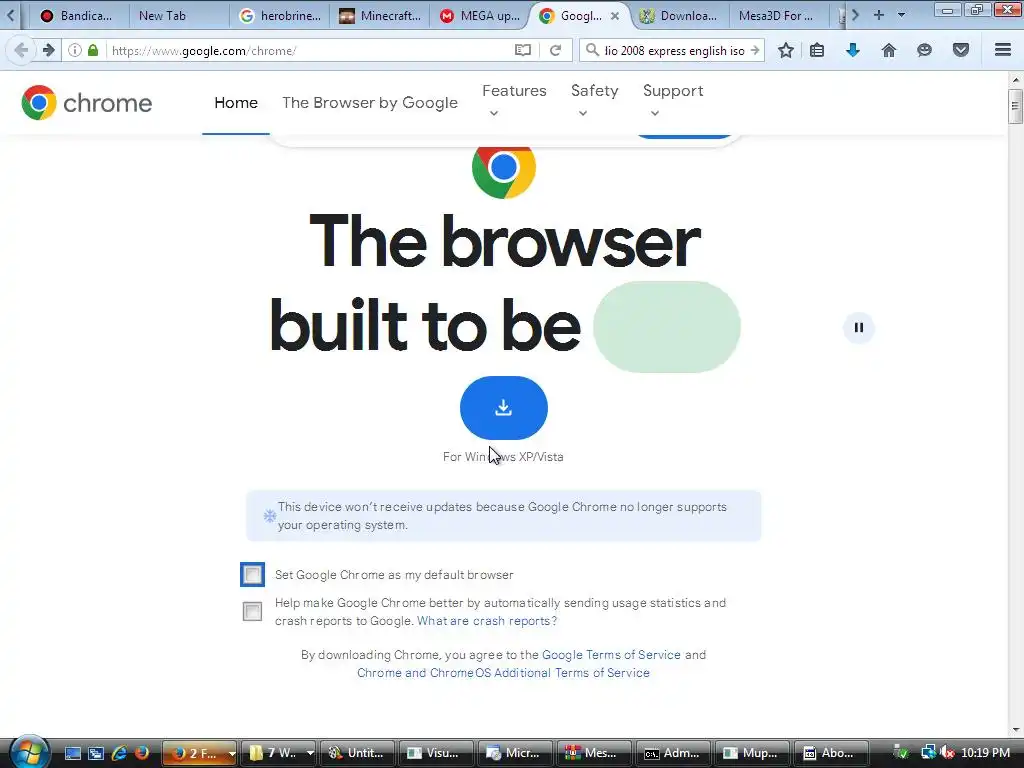Expand the 7 Windows Explorer taskbar group
The height and width of the screenshot is (768, 1024).
coord(310,753)
